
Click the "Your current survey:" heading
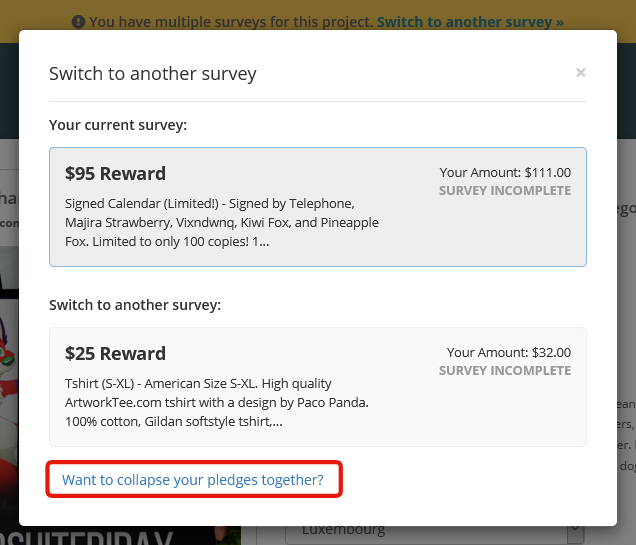click(x=118, y=125)
